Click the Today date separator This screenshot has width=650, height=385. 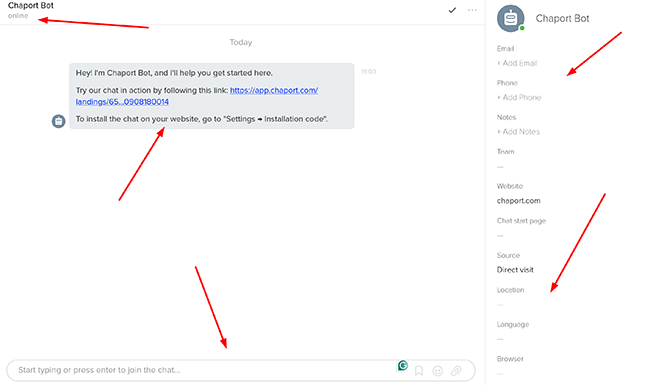pyautogui.click(x=241, y=42)
